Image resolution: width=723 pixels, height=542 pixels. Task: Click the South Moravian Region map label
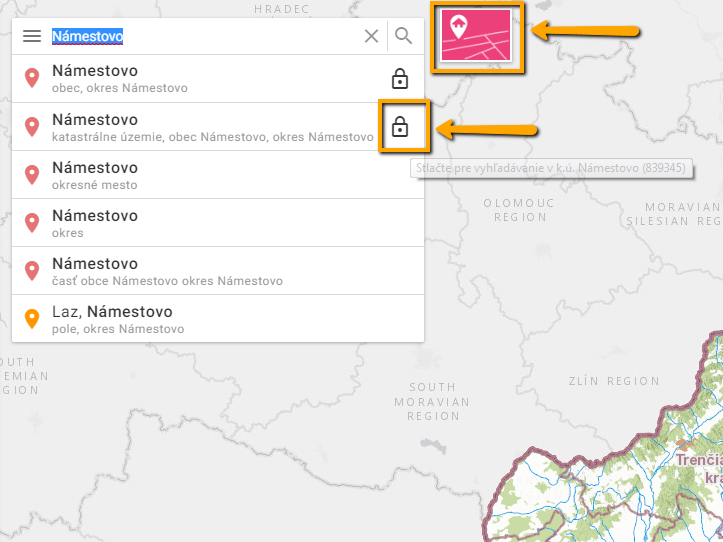pos(432,402)
